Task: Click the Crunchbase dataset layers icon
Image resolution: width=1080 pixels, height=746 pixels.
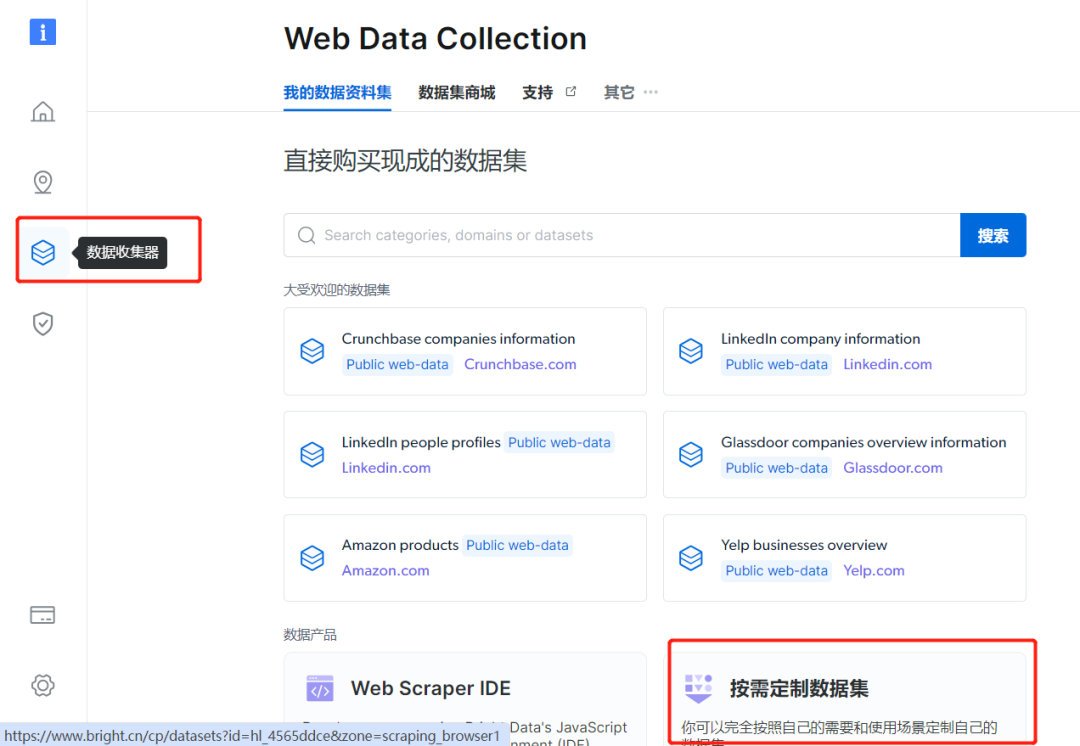Action: 312,351
